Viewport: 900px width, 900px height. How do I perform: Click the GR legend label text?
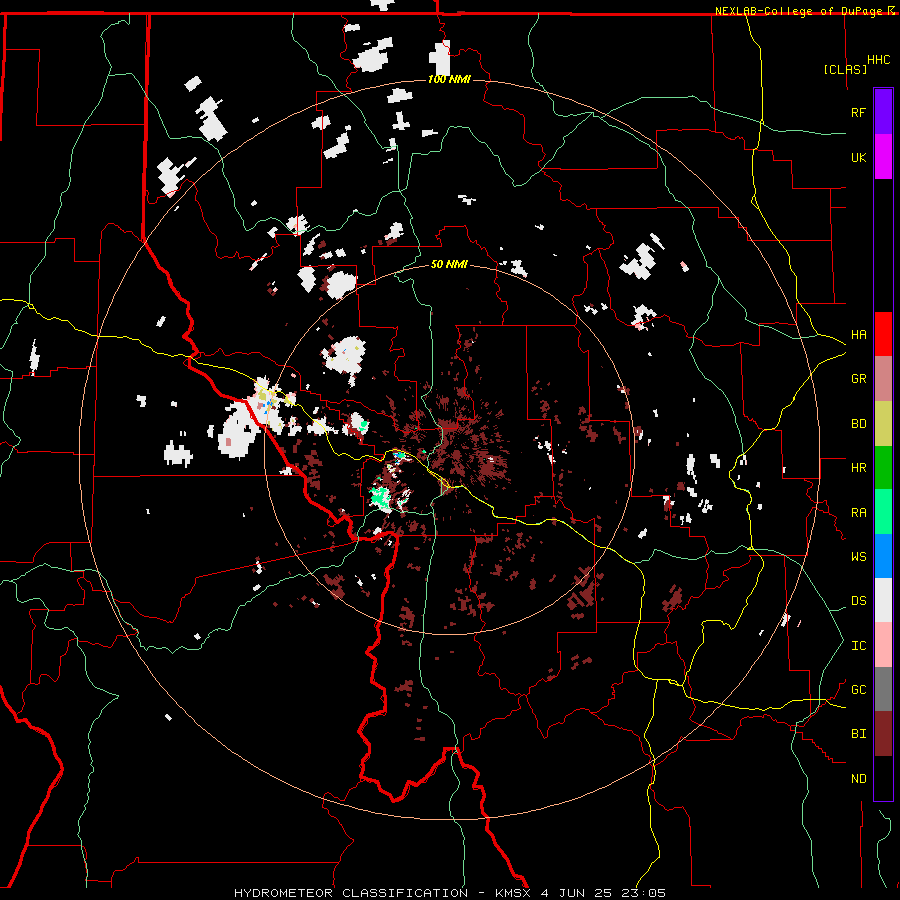coord(858,378)
